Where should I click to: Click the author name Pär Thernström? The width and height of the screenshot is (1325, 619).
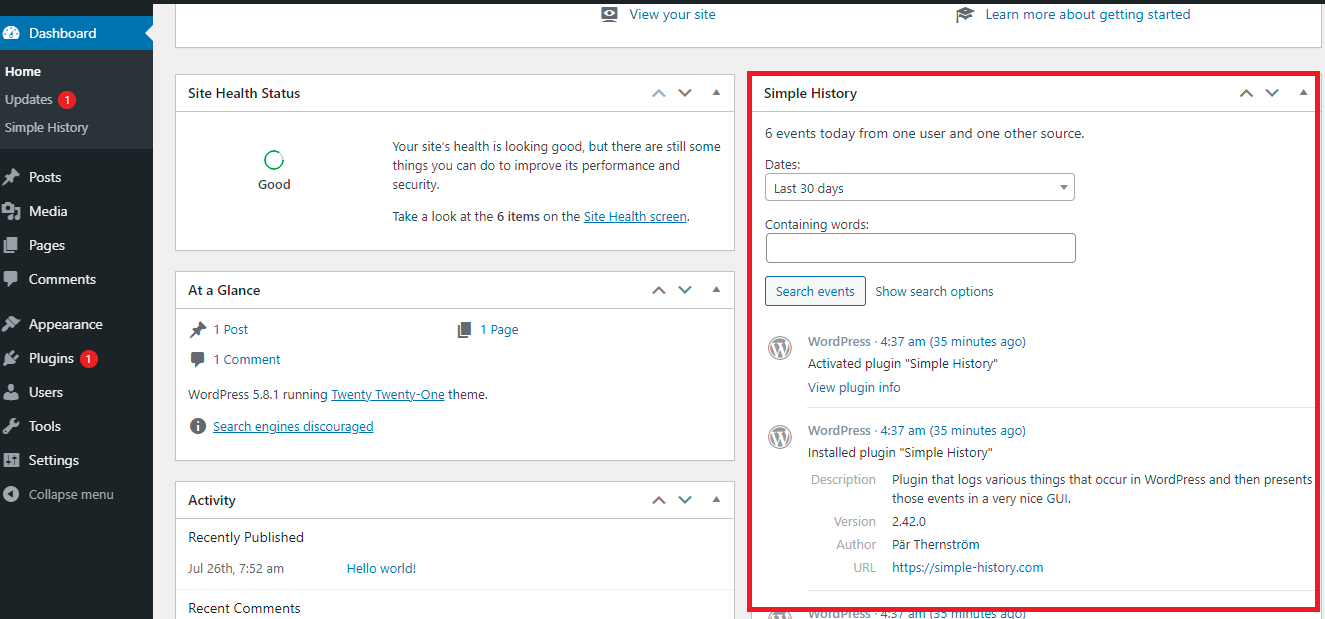[936, 544]
